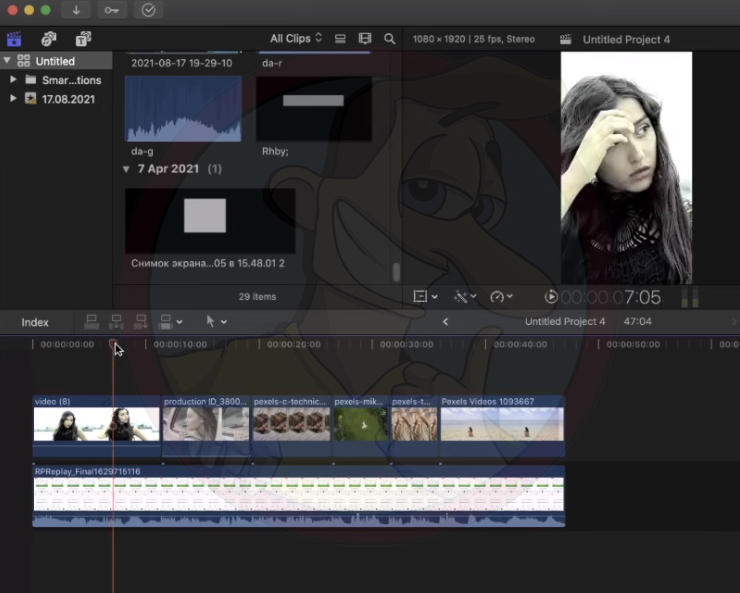Click the 29 items status text
The width and height of the screenshot is (740, 593).
pyautogui.click(x=257, y=297)
